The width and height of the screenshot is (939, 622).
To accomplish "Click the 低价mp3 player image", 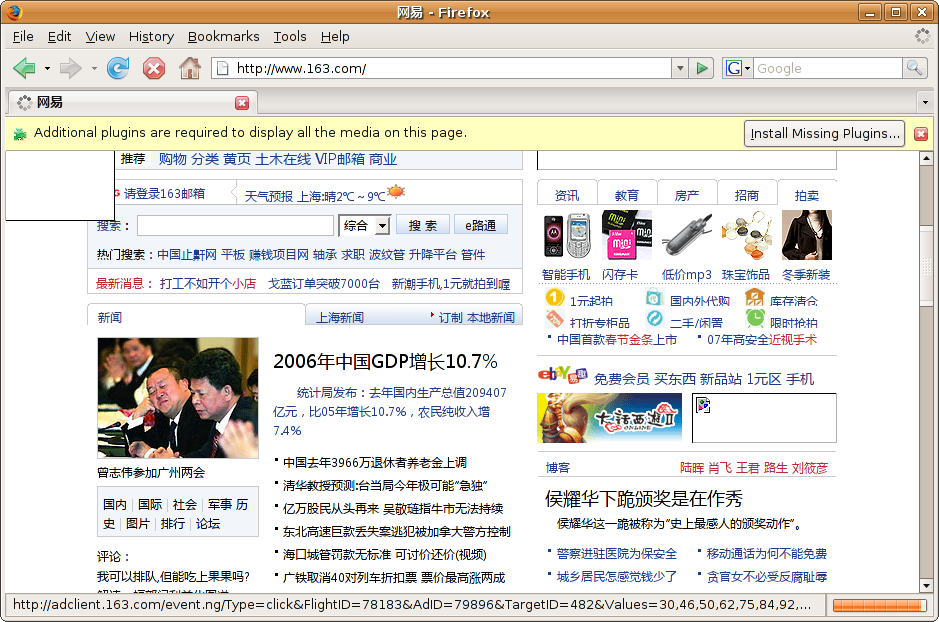I will click(687, 235).
